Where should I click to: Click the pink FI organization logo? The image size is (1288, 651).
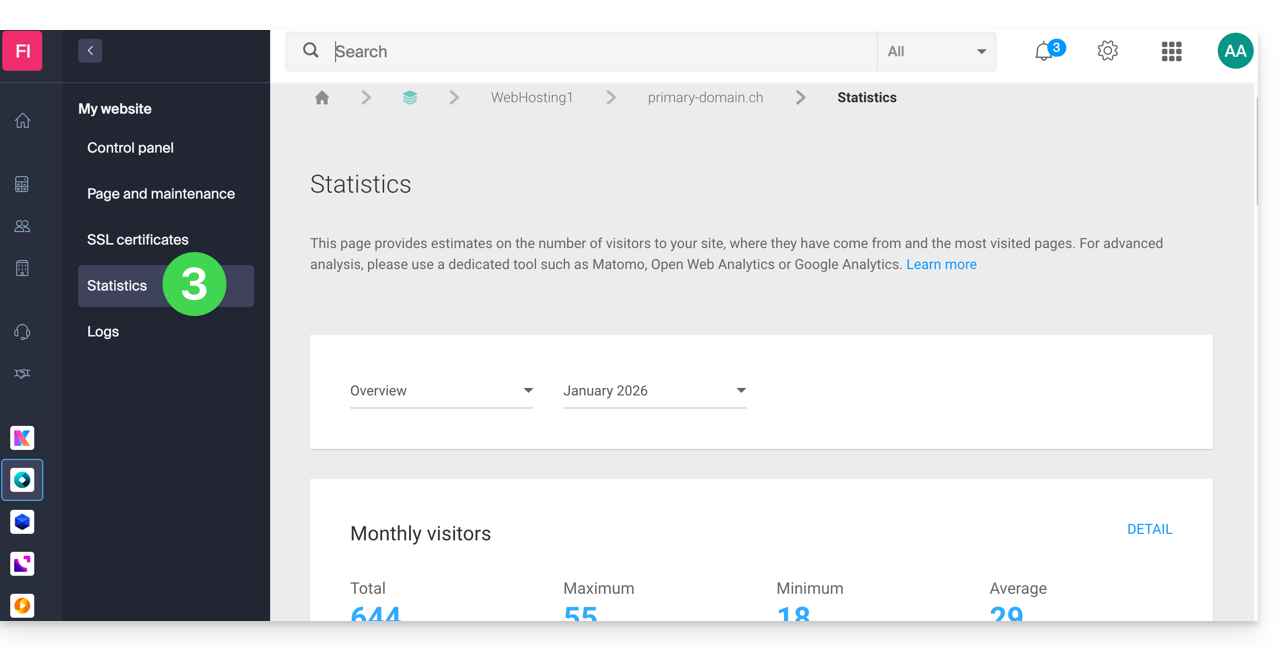tap(22, 51)
